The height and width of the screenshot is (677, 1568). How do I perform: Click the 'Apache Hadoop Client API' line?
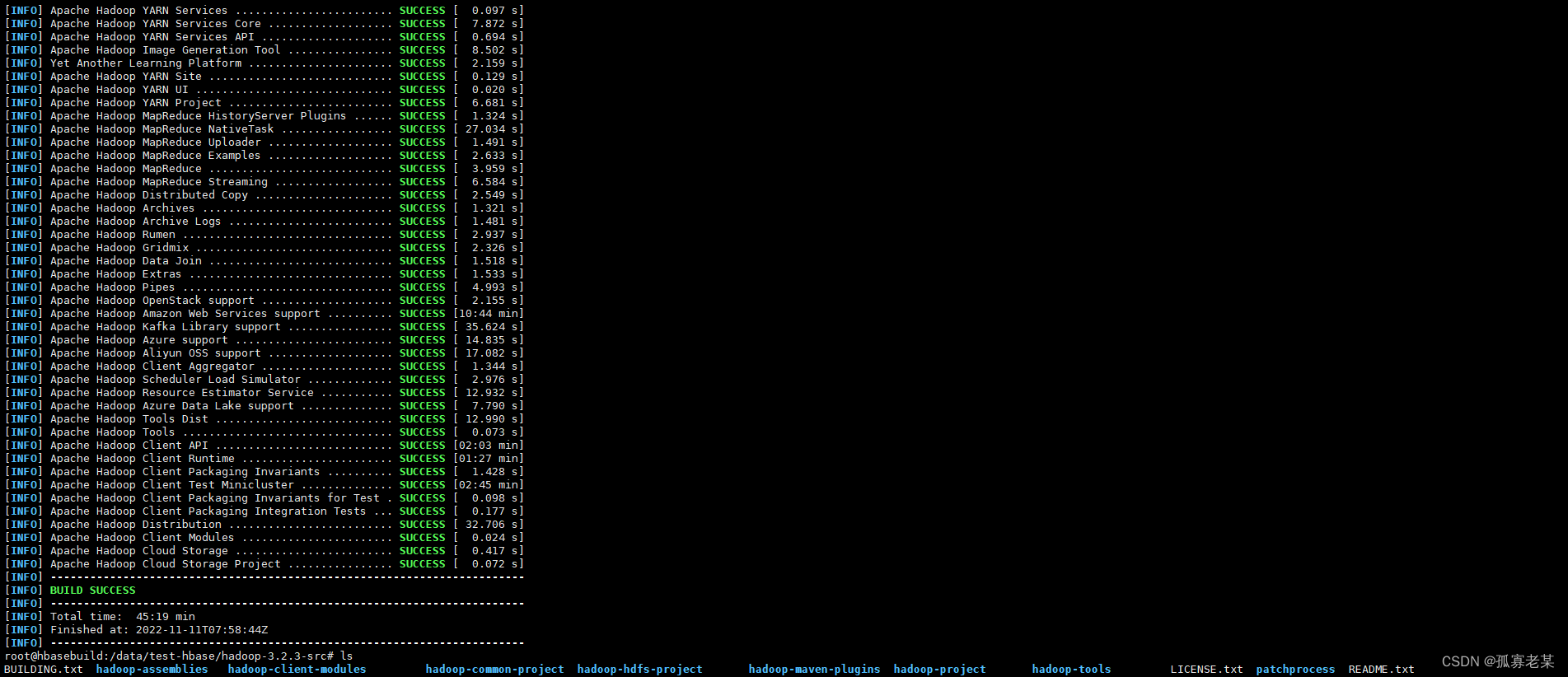click(264, 446)
